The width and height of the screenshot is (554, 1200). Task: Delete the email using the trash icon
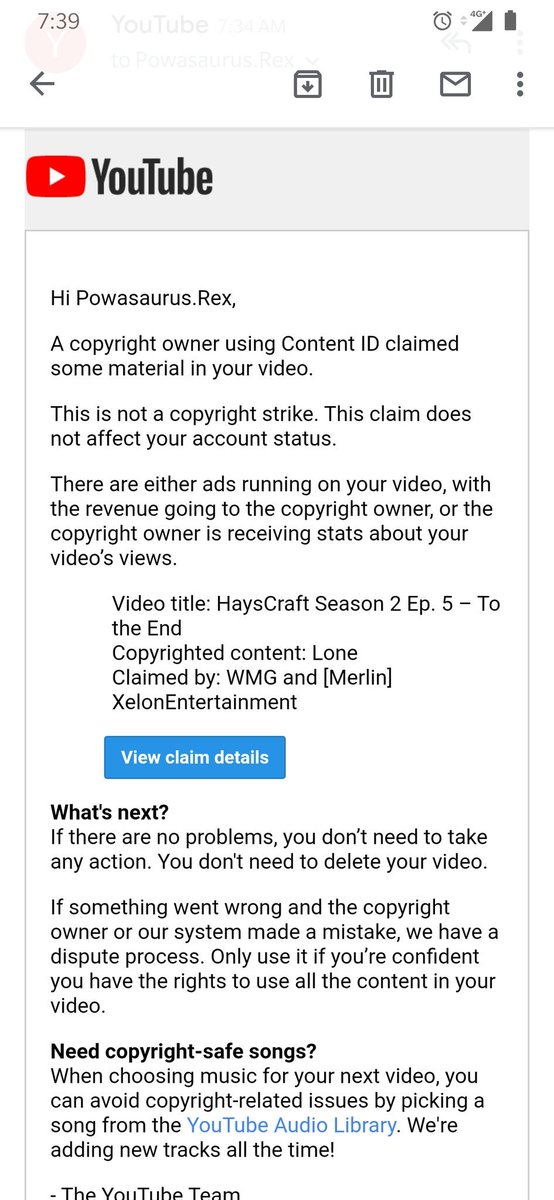[x=381, y=85]
